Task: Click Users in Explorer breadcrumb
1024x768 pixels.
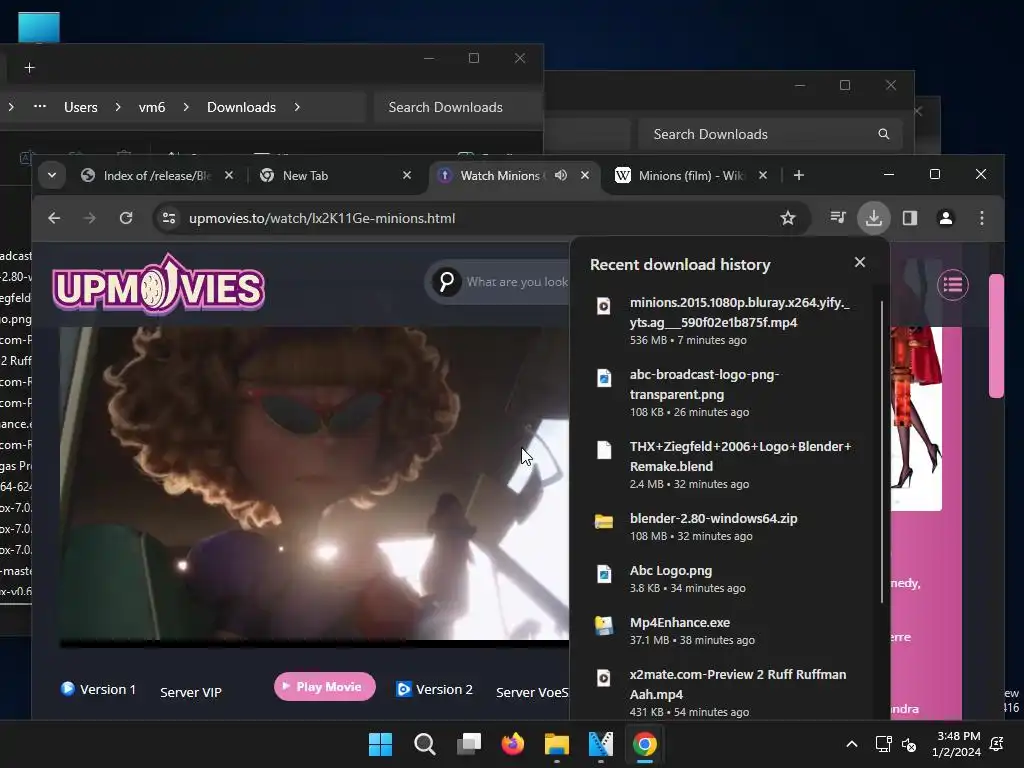Action: pos(80,107)
